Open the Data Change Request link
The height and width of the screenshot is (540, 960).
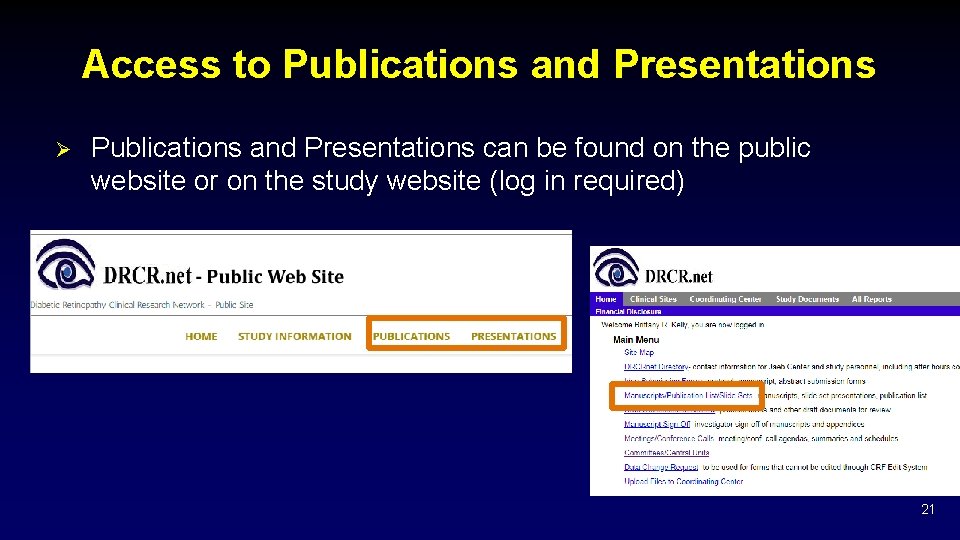(661, 467)
